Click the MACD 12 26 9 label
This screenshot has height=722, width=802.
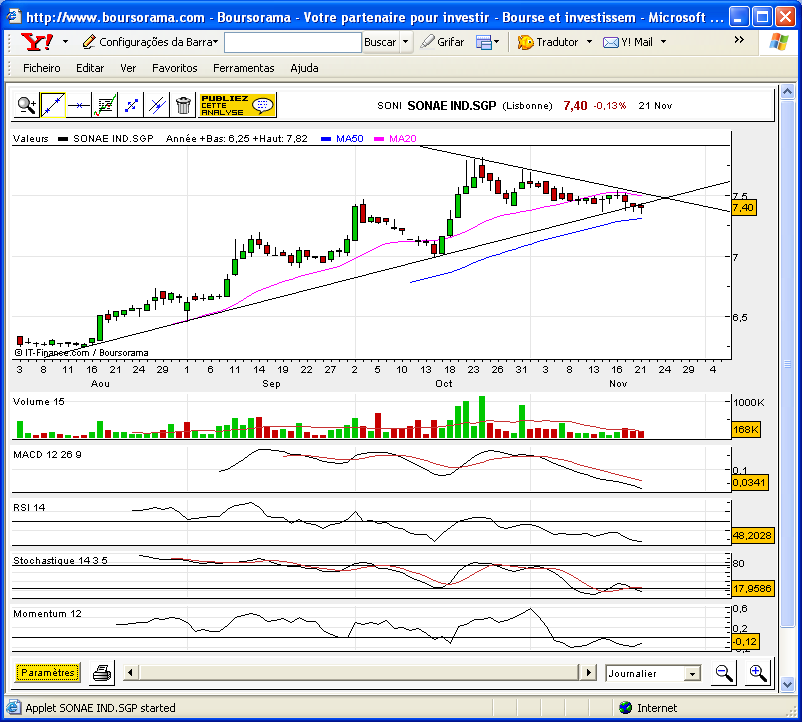coord(47,455)
